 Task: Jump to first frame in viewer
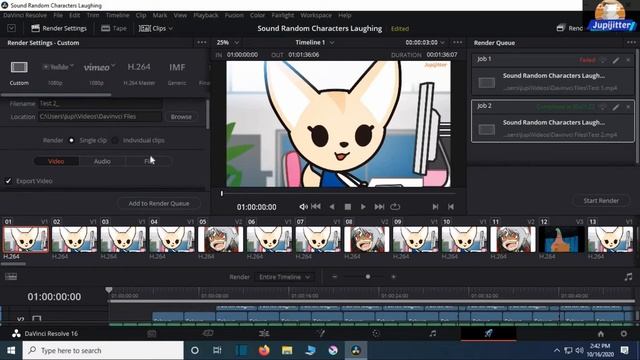point(316,207)
